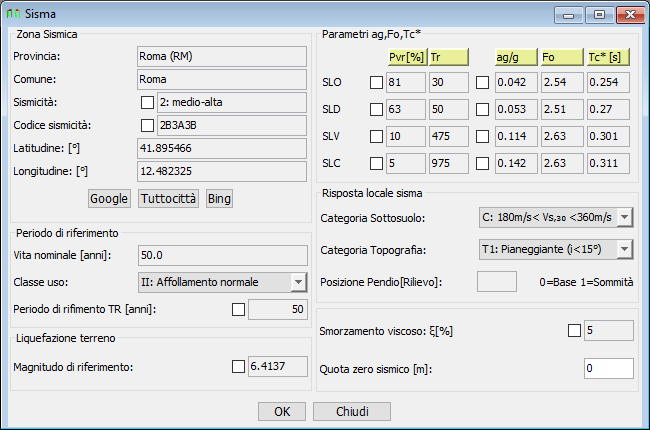The width and height of the screenshot is (650, 430).
Task: Enable the Sismicità checkbox
Action: coord(147,102)
